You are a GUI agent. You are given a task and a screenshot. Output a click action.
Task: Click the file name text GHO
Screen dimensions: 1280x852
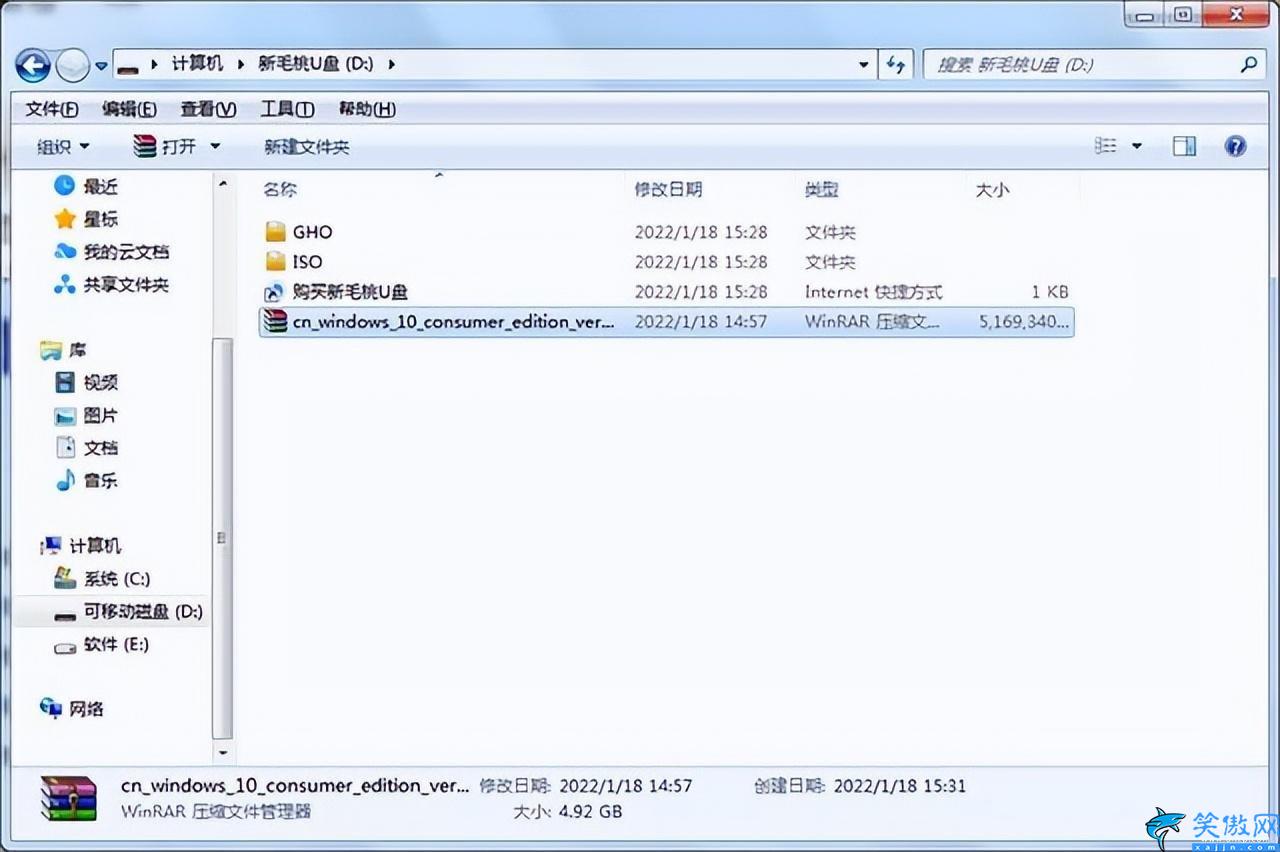(x=312, y=232)
